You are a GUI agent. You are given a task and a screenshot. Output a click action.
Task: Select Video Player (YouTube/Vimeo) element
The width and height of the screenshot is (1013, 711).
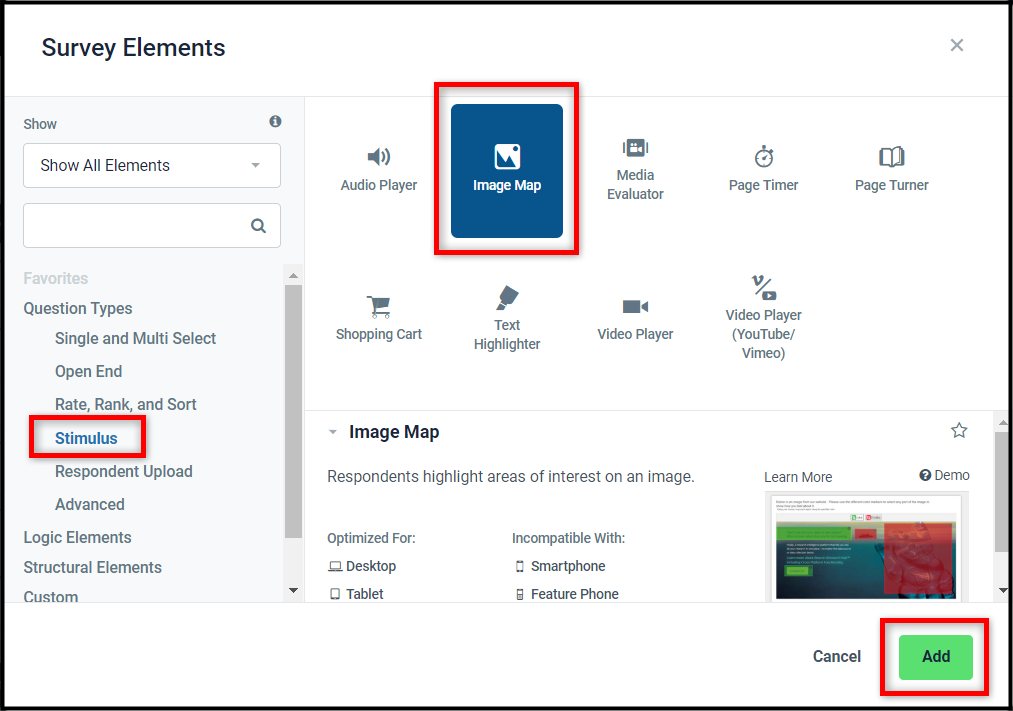[x=763, y=319]
